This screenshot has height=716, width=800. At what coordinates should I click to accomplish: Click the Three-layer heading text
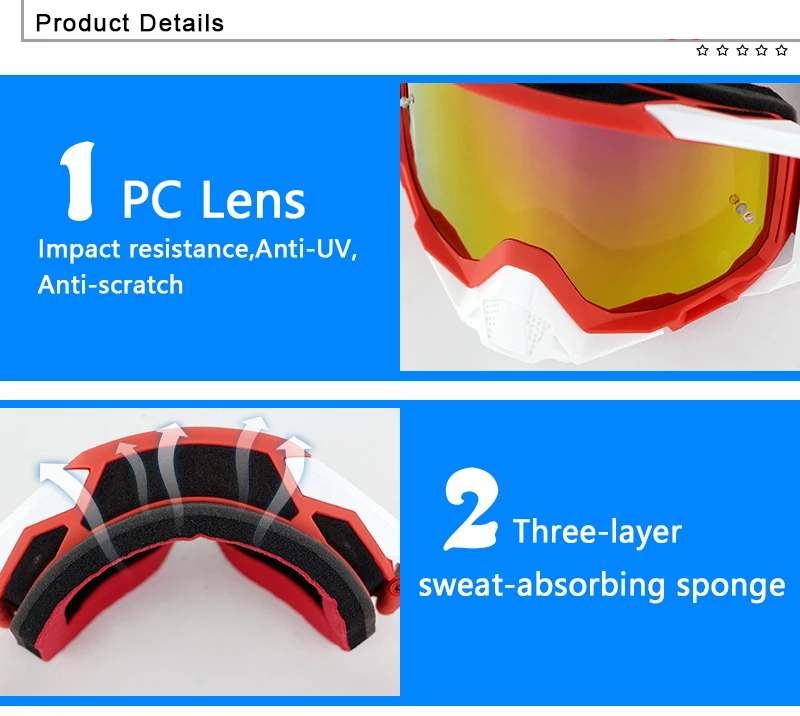point(597,532)
